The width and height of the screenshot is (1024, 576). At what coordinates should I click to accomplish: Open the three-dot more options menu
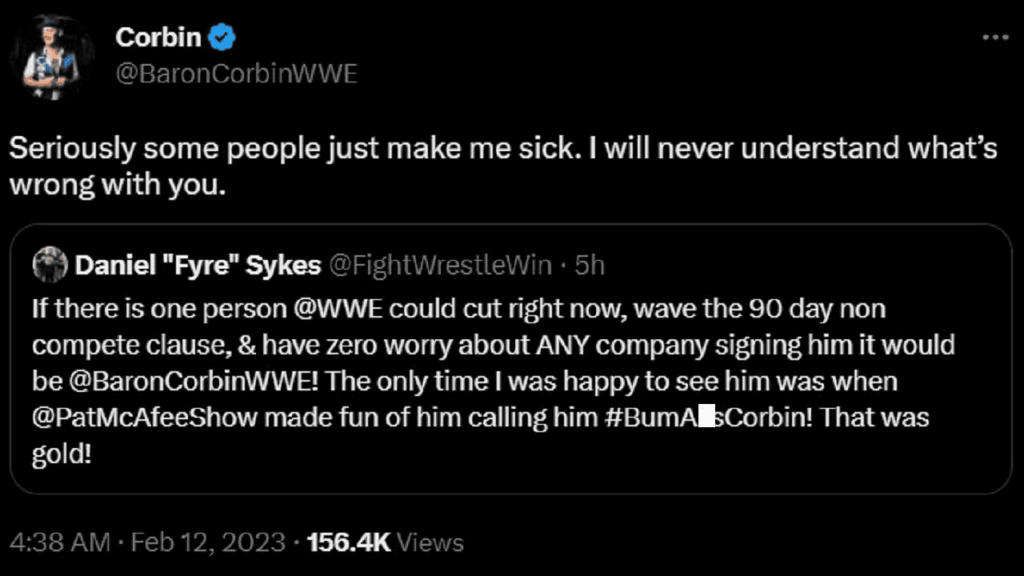[x=995, y=37]
